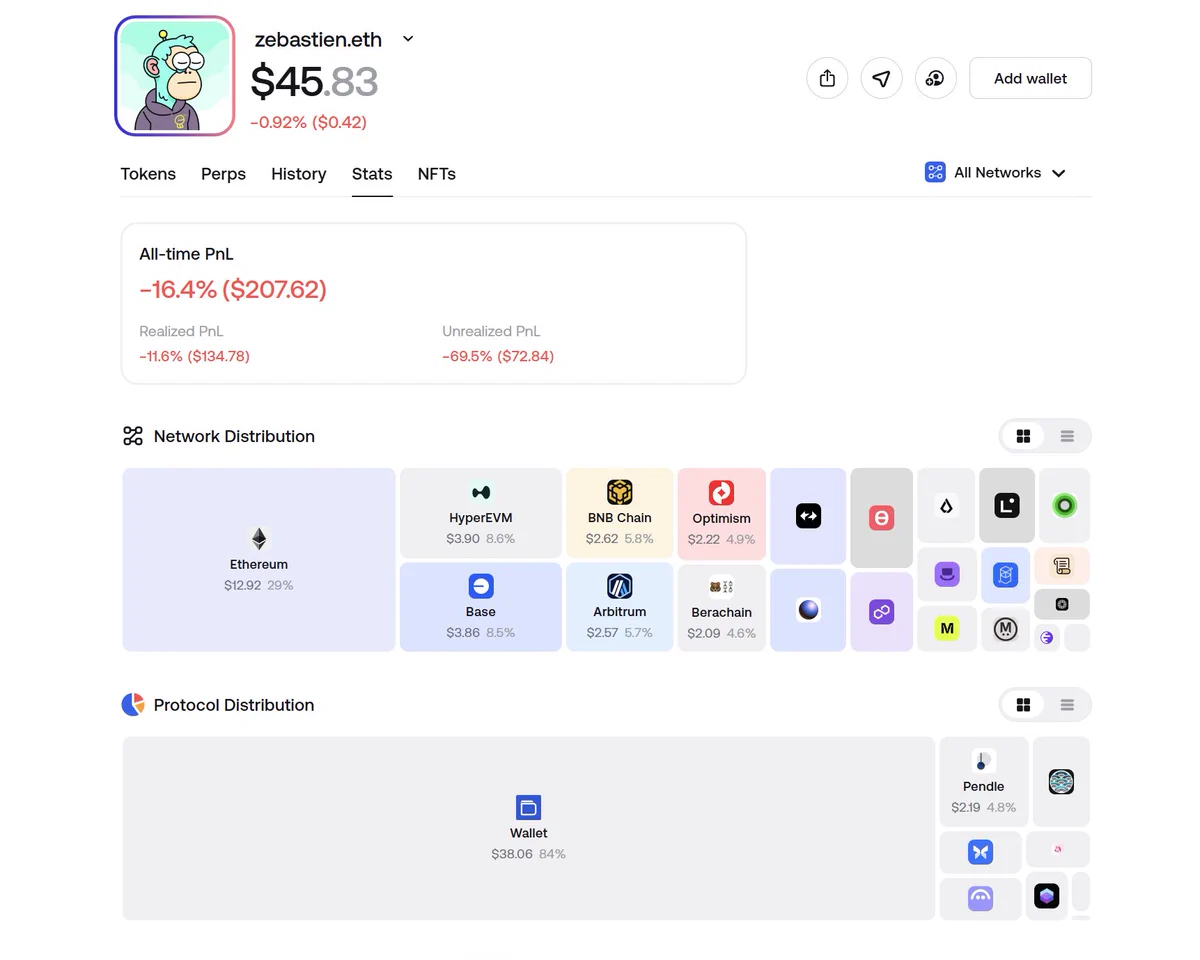Click the -0.92% ($0.42) daily change
This screenshot has width=1200, height=960.
click(308, 122)
